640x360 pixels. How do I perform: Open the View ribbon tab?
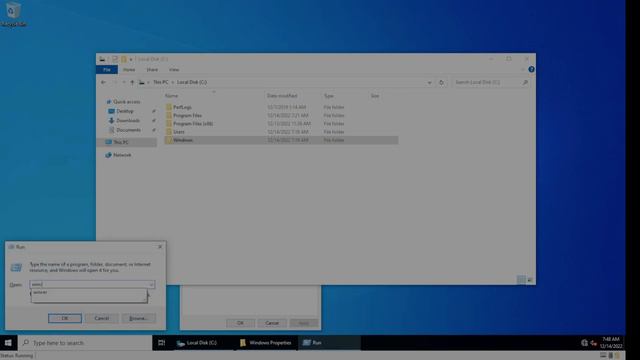click(174, 70)
